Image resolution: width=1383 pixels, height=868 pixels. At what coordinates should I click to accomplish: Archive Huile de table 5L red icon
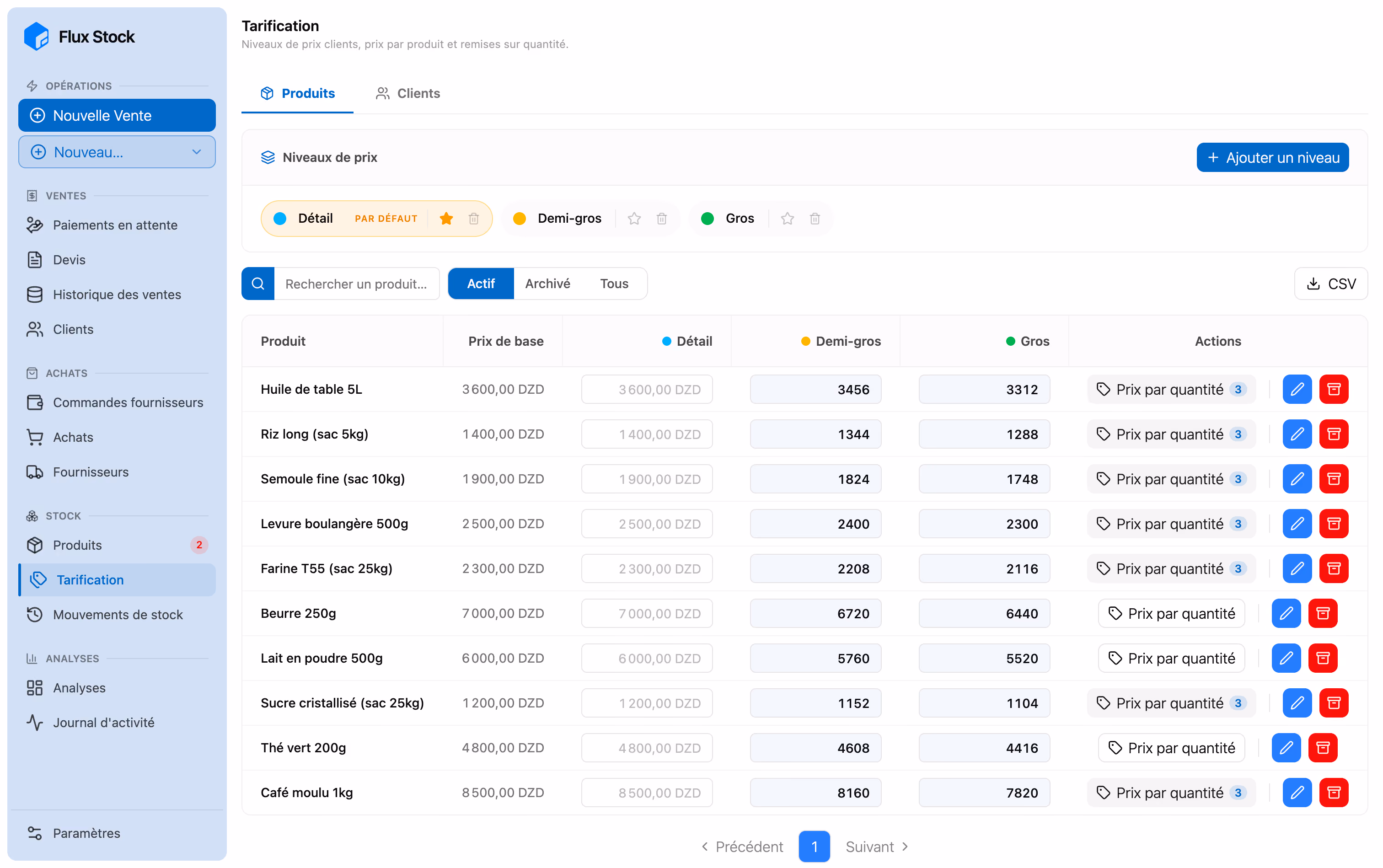pyautogui.click(x=1334, y=389)
